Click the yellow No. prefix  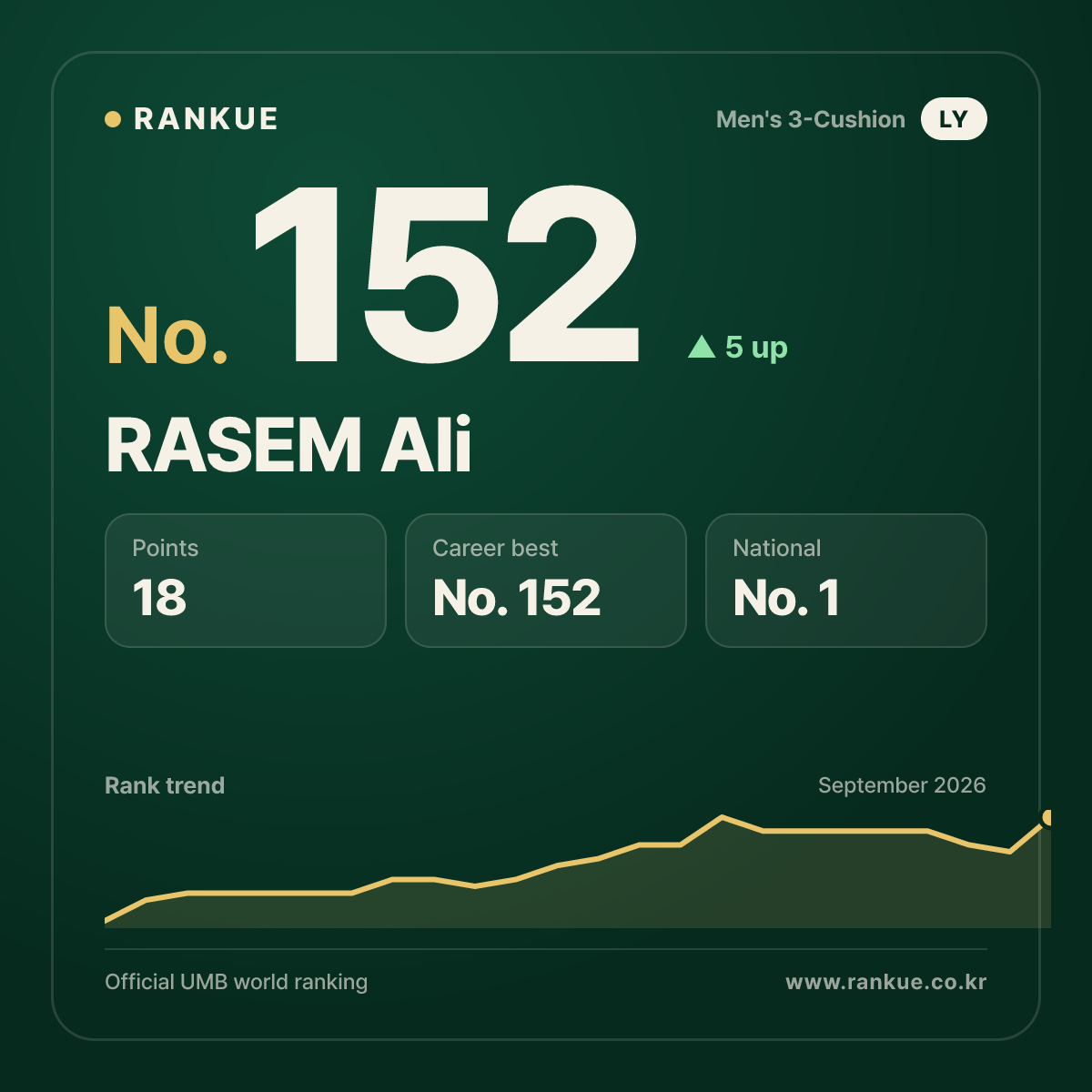point(167,336)
